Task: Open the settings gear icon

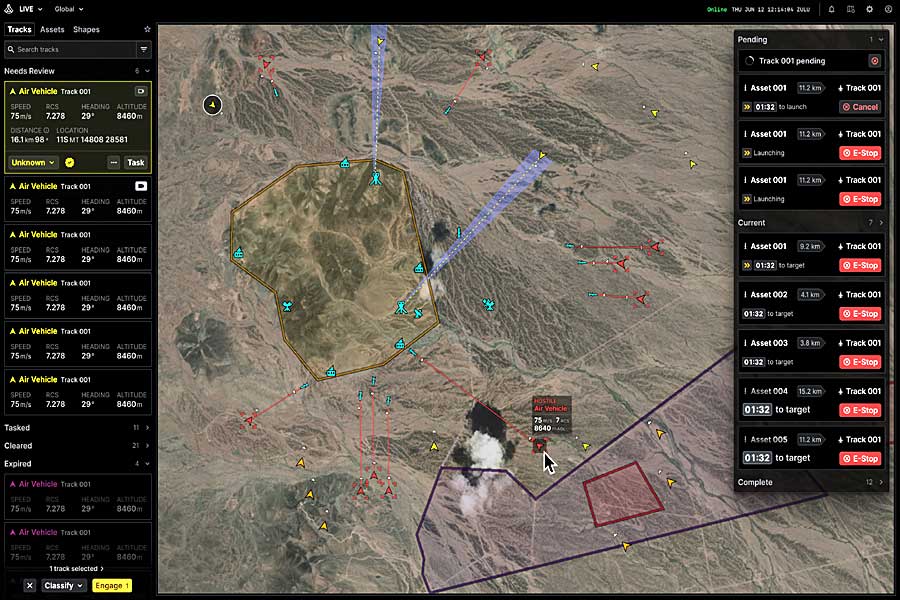Action: 869,9
